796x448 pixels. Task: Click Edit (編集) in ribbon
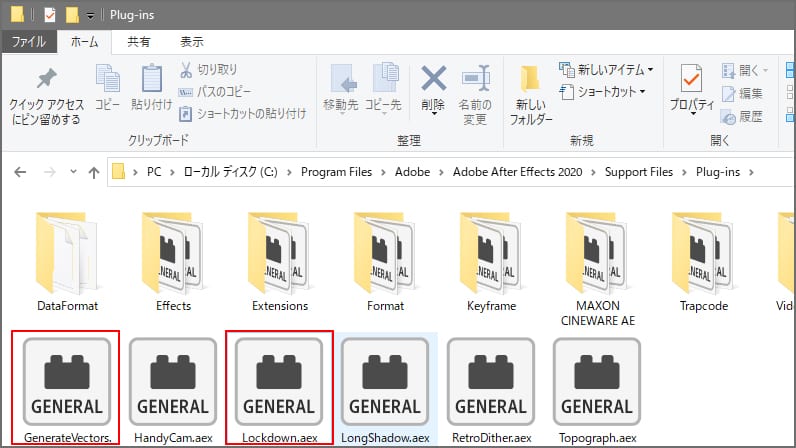click(742, 93)
